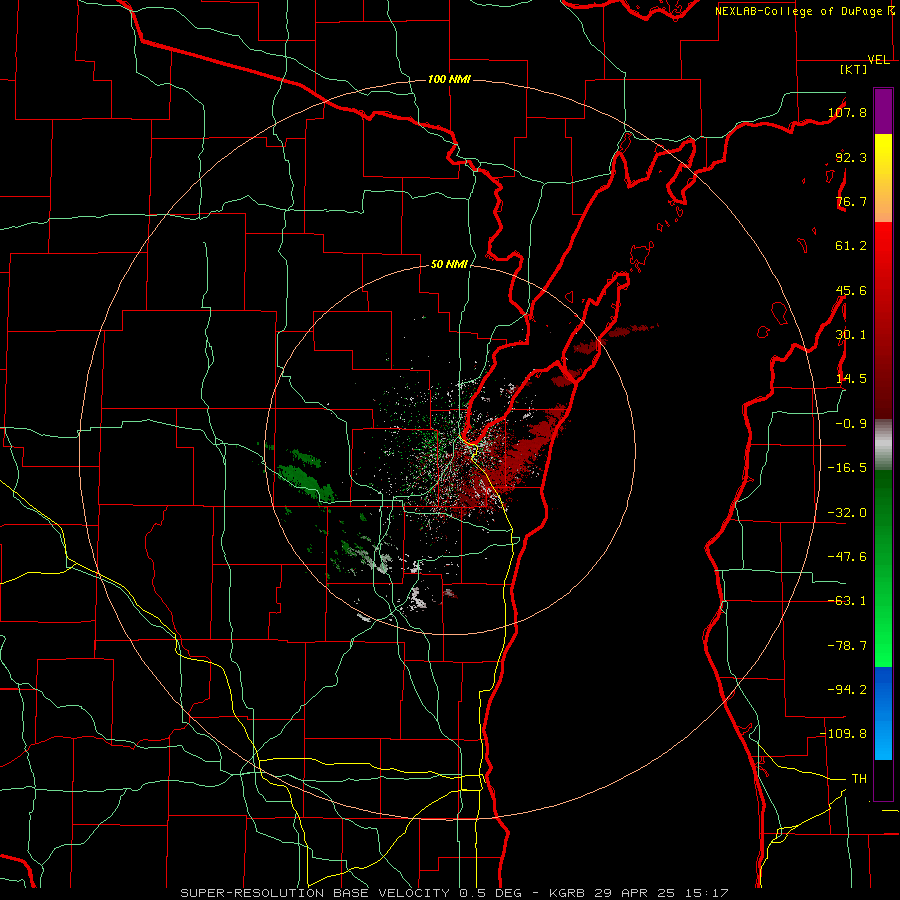Click the 107.8 legend value
The height and width of the screenshot is (900, 900).
pyautogui.click(x=847, y=112)
